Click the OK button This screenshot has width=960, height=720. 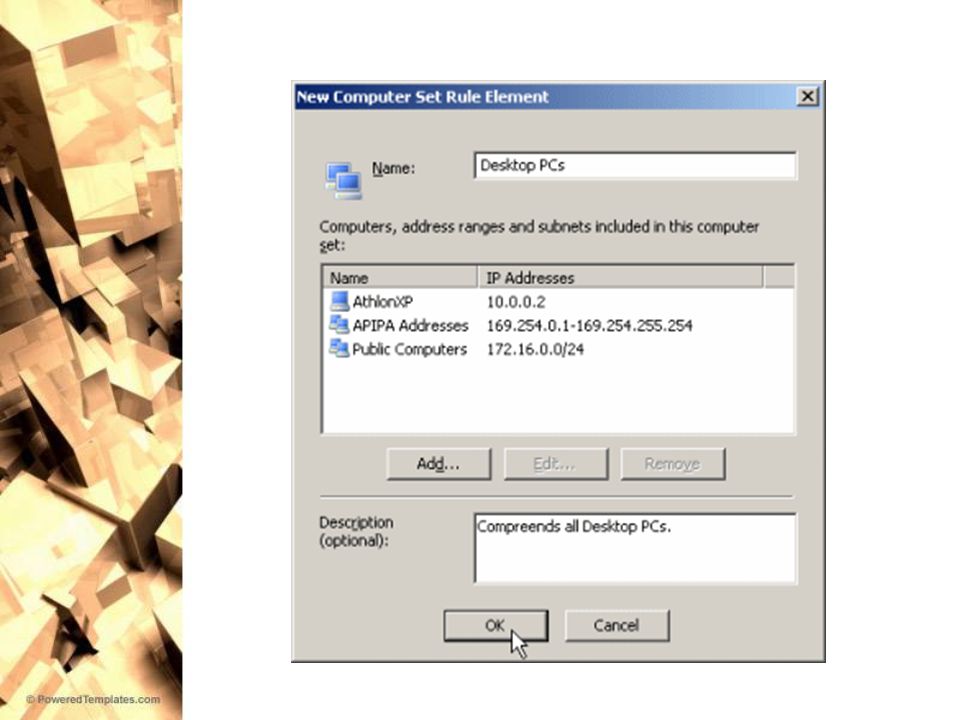click(495, 625)
